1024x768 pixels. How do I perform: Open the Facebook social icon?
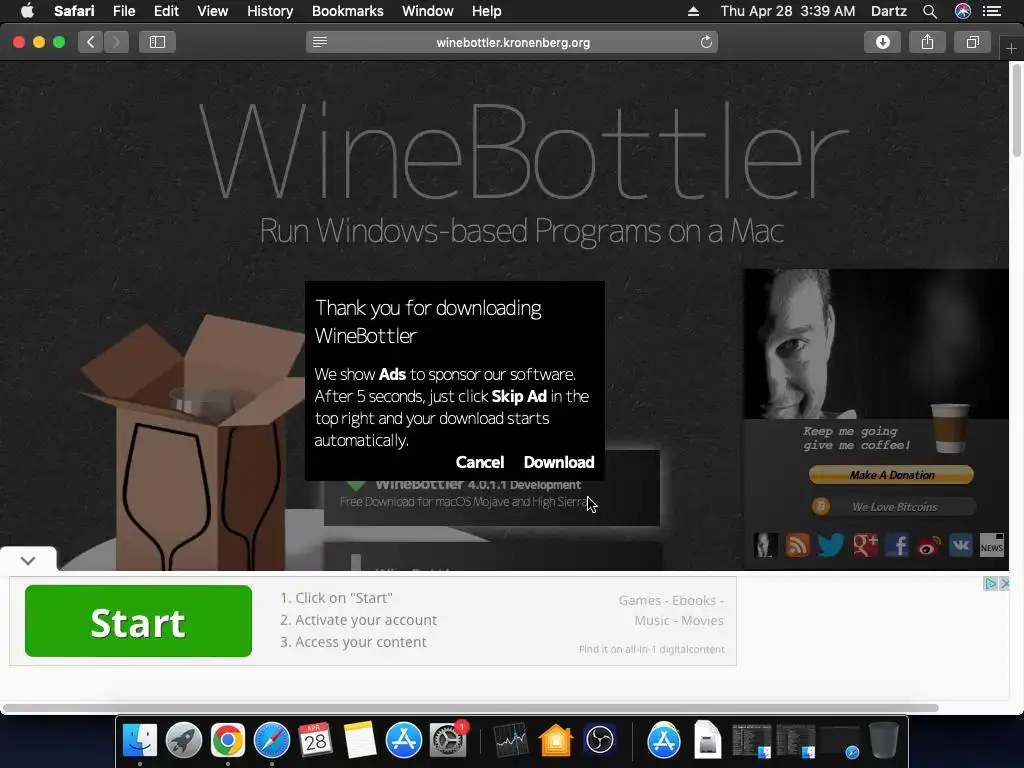click(x=897, y=545)
